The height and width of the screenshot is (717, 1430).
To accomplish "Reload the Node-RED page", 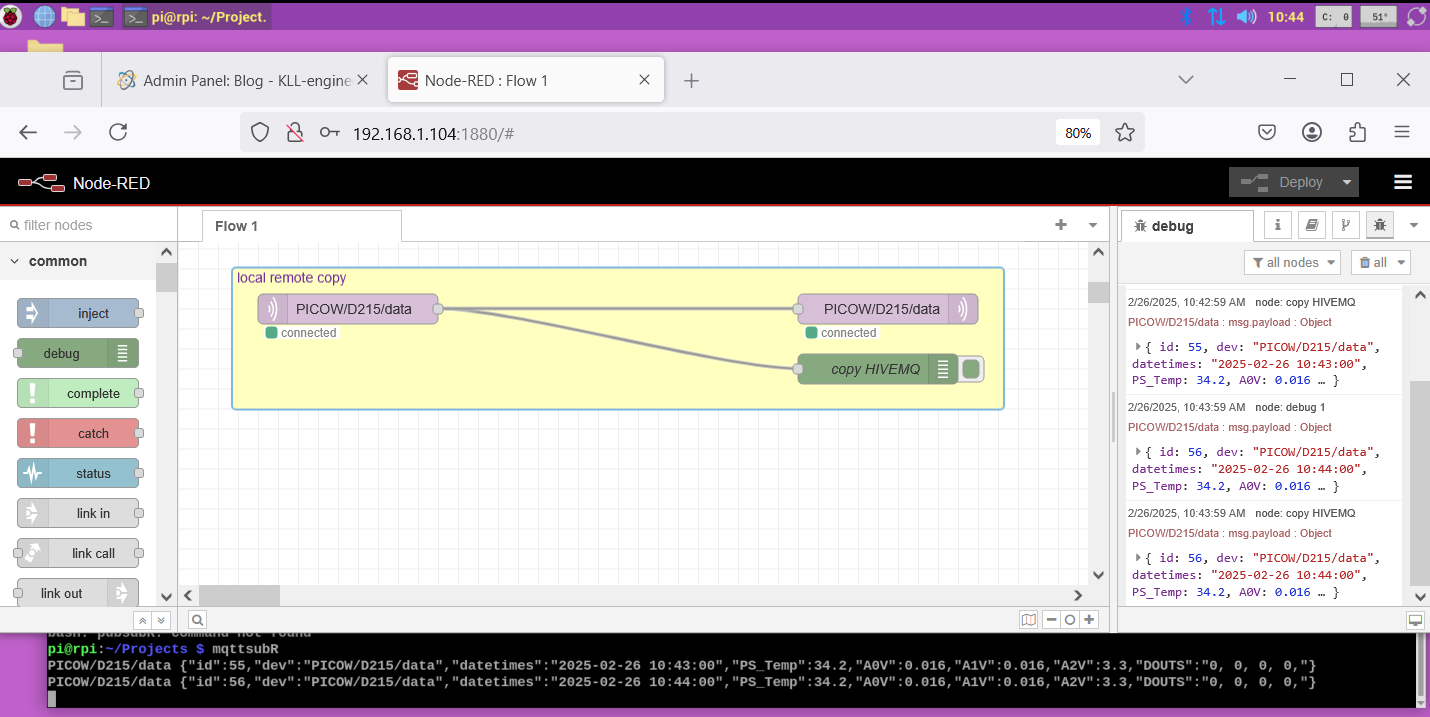I will [x=118, y=132].
